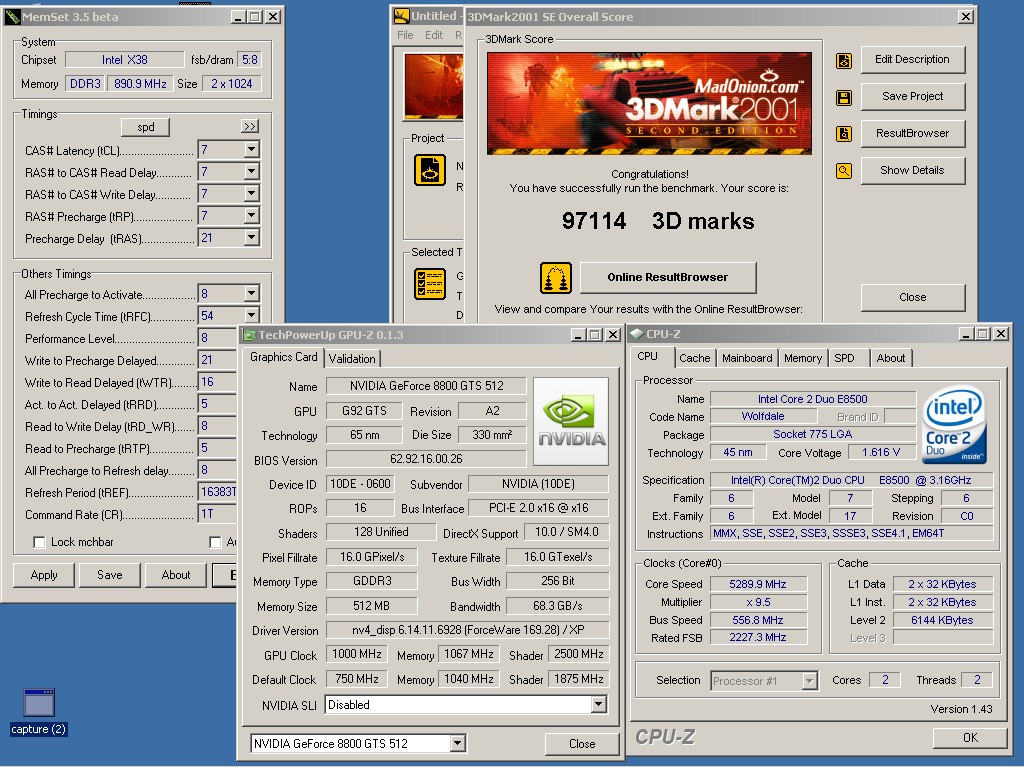The height and width of the screenshot is (768, 1024).
Task: Open the RAS# to CAS# Write Delay dropdown
Action: [251, 193]
